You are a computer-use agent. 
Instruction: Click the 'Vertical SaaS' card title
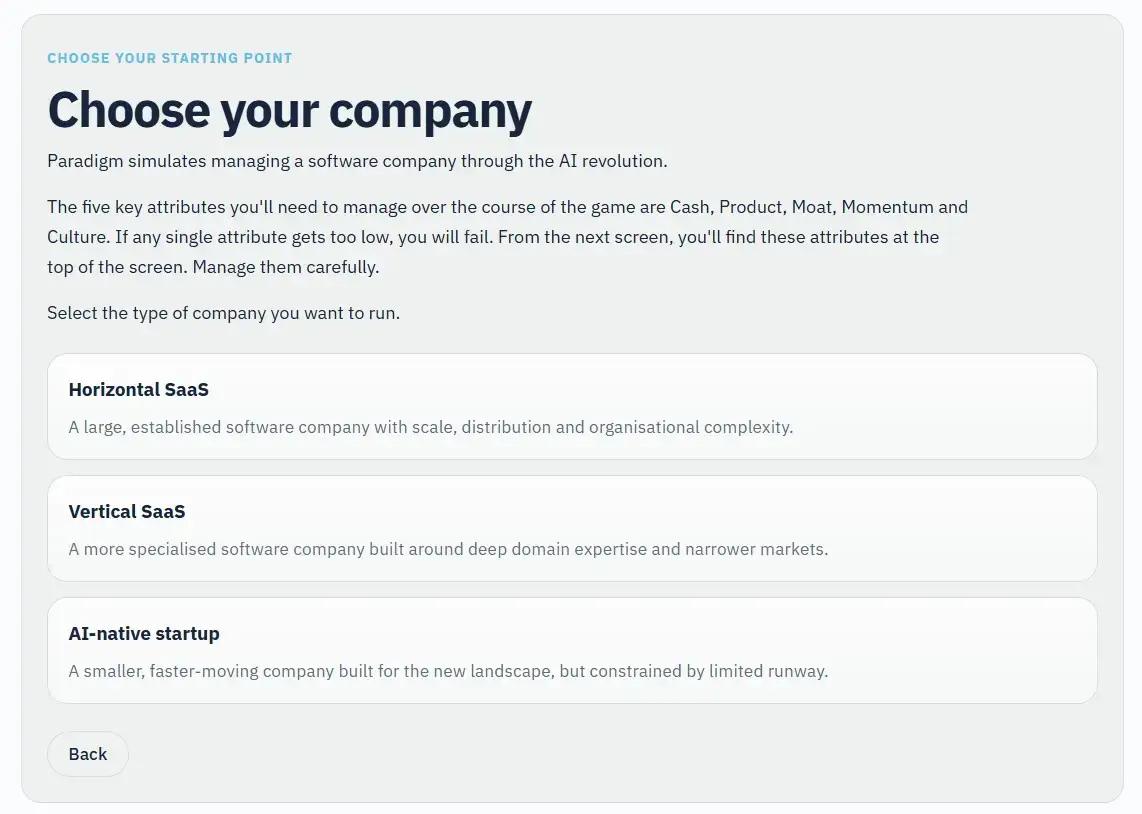point(127,511)
